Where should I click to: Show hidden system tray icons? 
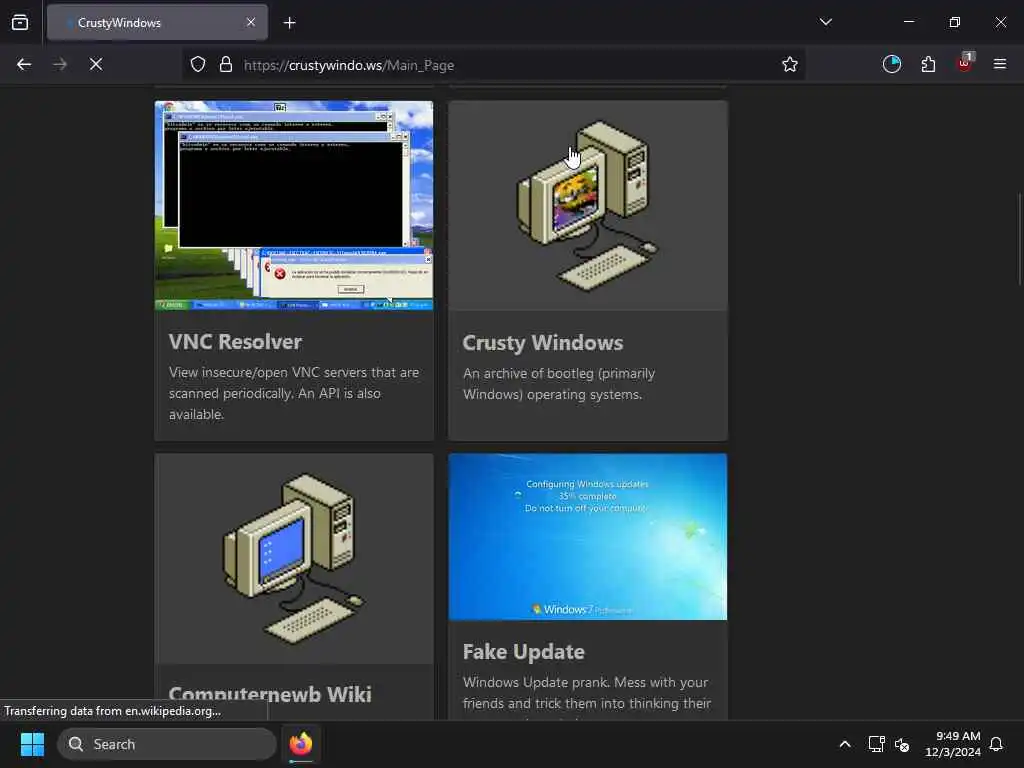click(x=844, y=744)
